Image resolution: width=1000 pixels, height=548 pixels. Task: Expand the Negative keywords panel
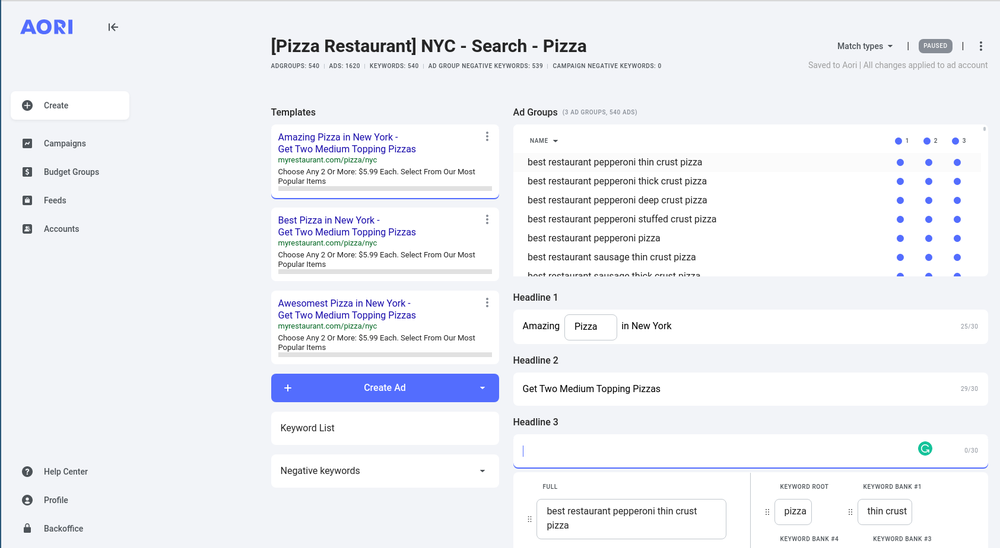coord(385,471)
